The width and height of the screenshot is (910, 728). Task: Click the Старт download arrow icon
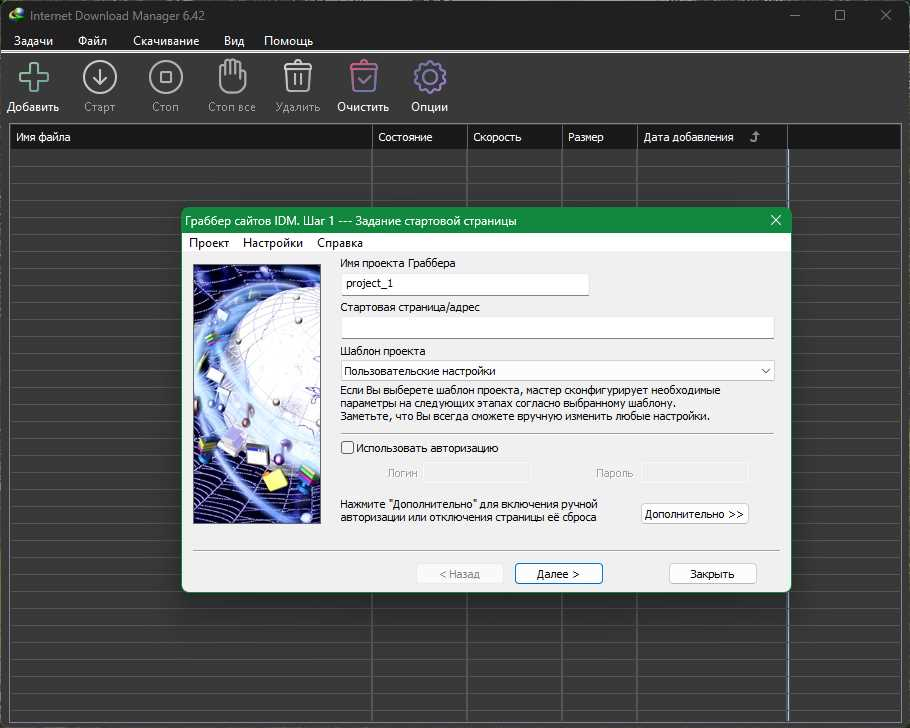100,77
